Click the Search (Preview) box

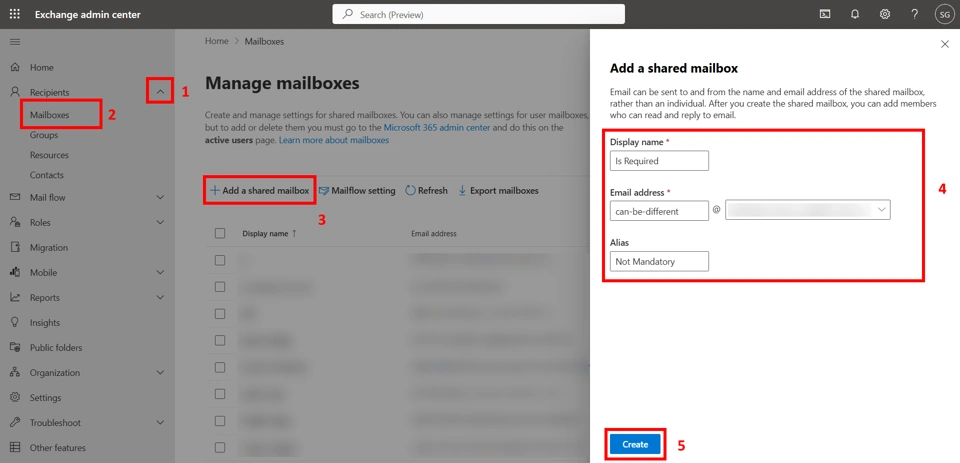[479, 14]
